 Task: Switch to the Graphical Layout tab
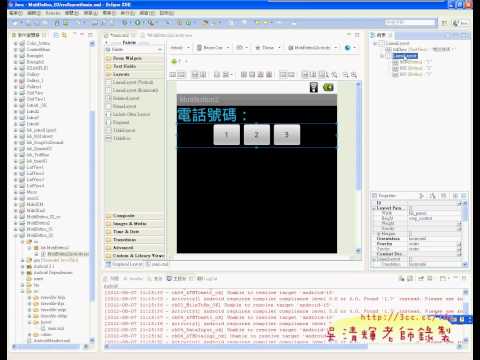click(x=124, y=264)
